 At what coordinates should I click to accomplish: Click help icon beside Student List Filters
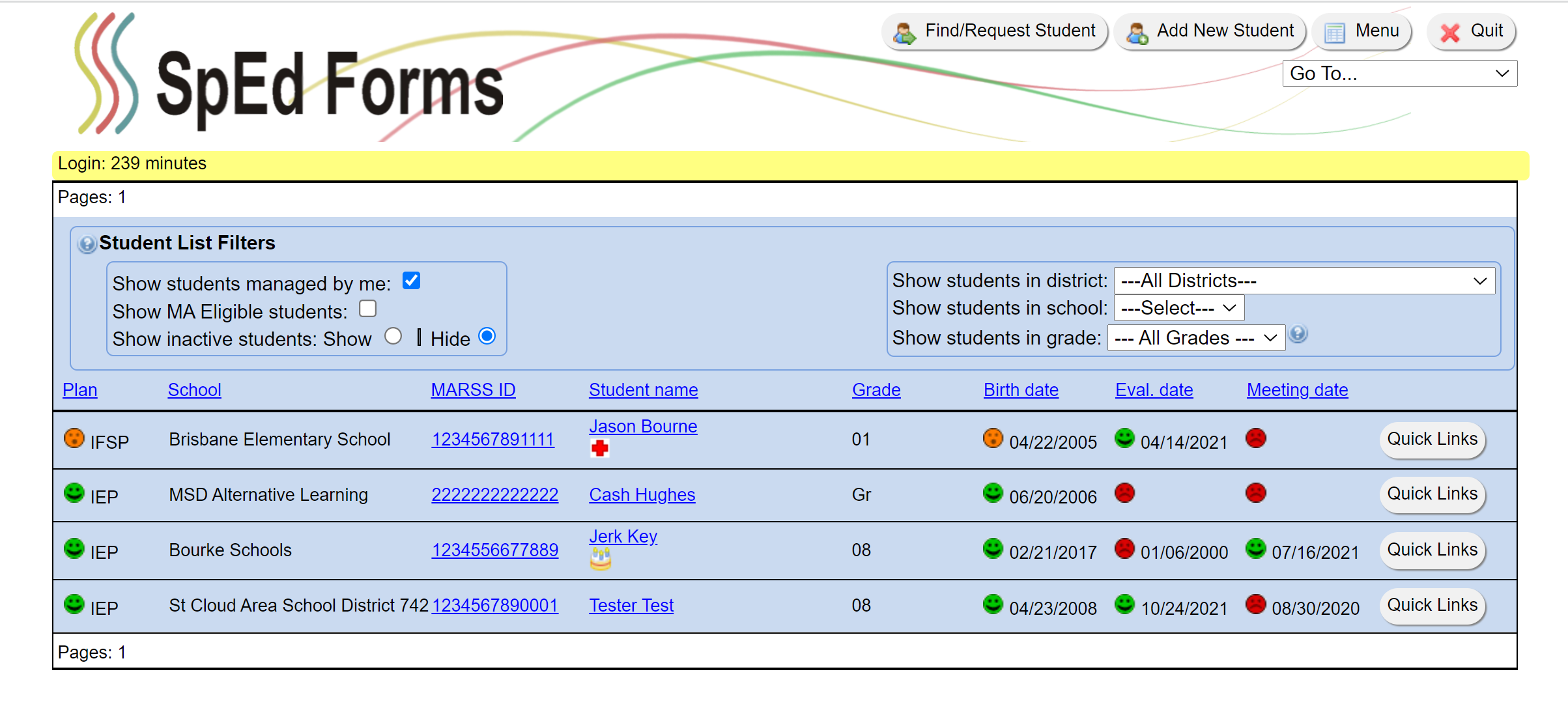87,244
